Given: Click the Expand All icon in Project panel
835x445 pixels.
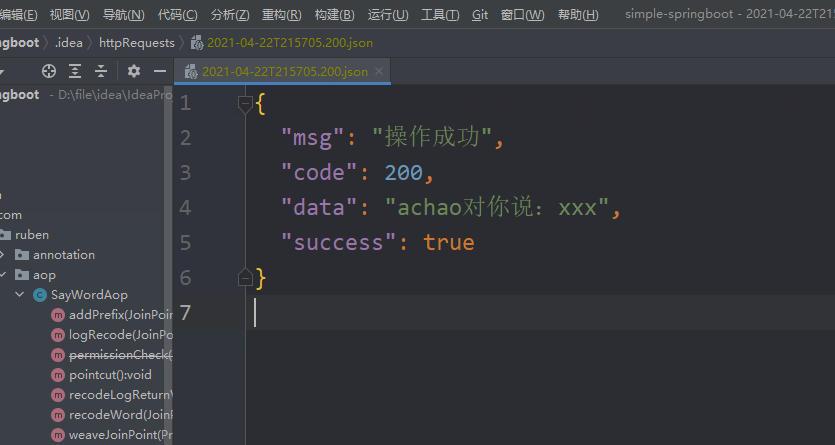Looking at the screenshot, I should [75, 71].
